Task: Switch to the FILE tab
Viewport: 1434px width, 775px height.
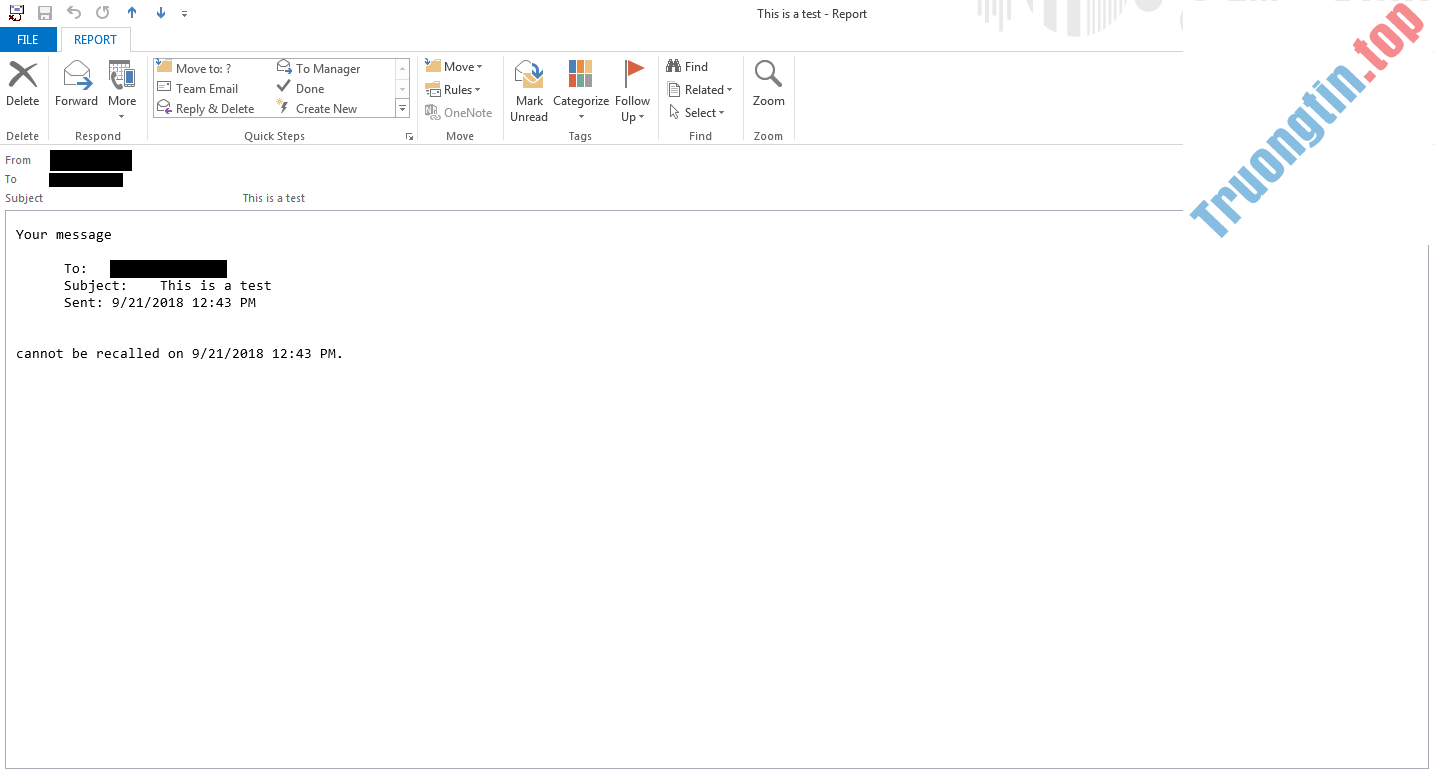Action: point(28,39)
